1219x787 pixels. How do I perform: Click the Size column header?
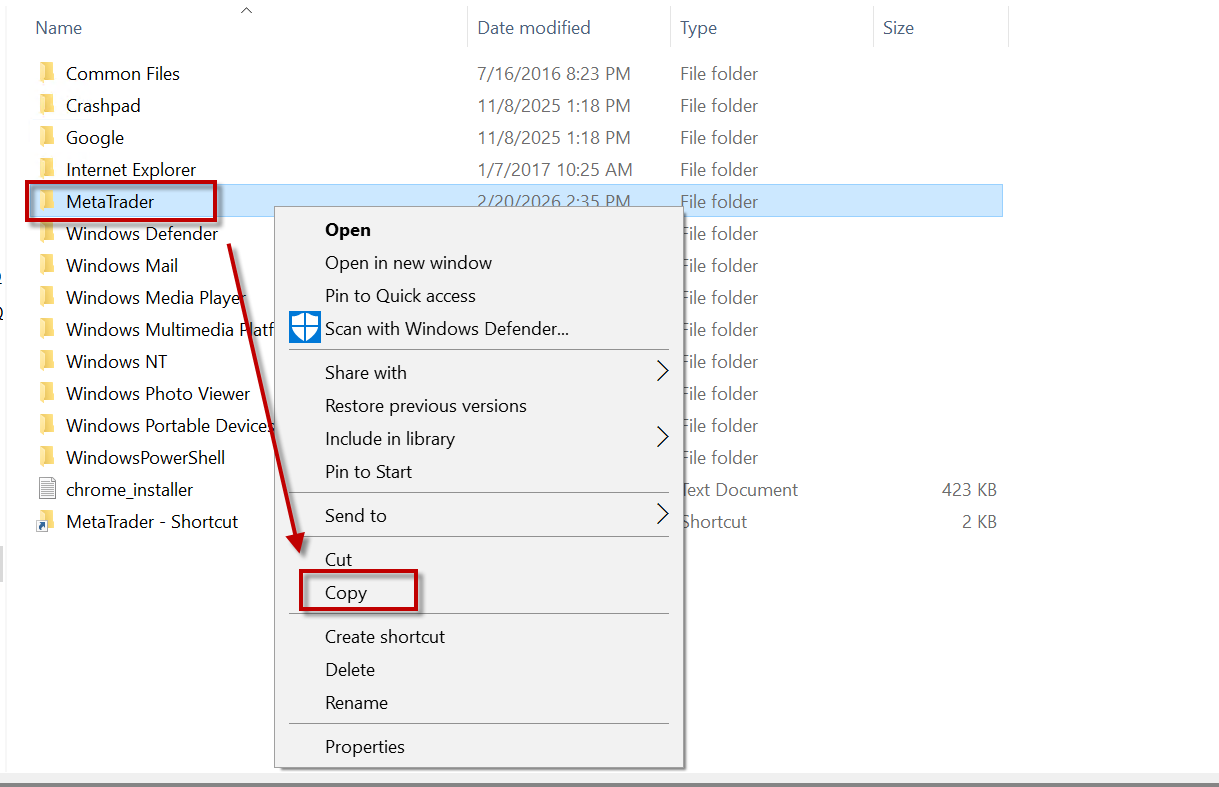click(x=898, y=28)
